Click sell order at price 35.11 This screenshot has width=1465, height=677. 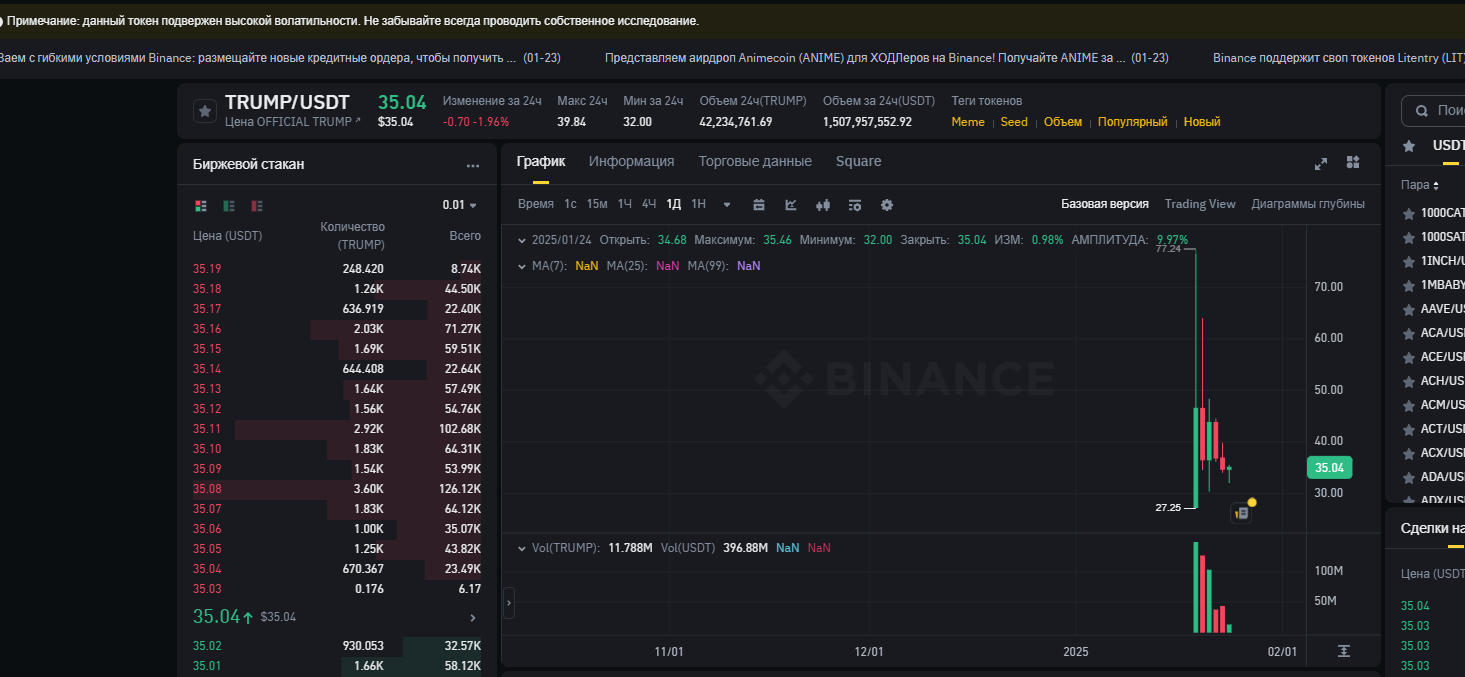click(337, 429)
